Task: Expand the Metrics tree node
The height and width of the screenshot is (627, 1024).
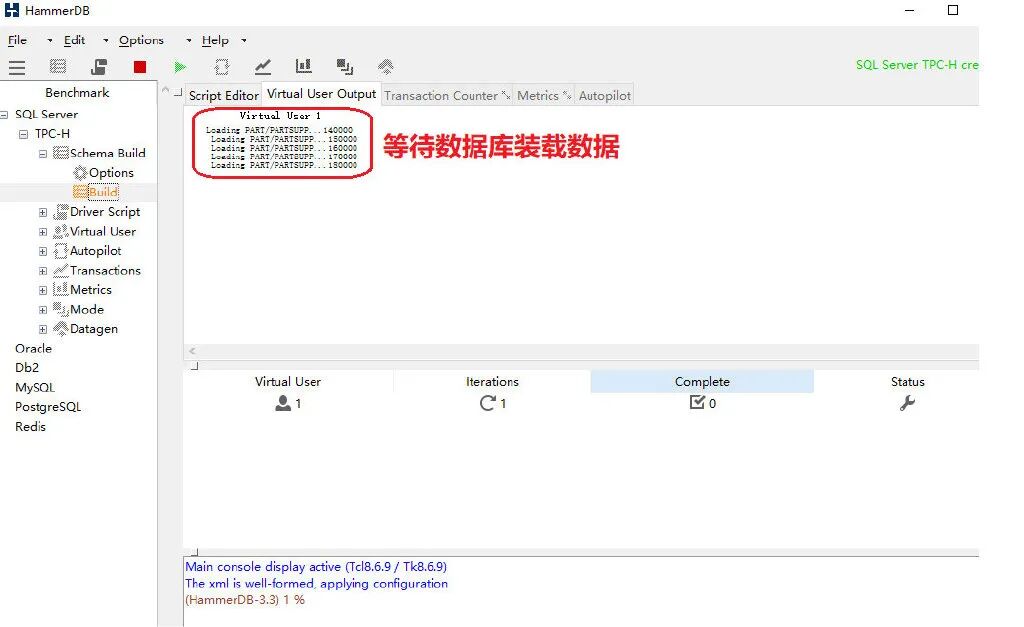Action: pos(42,290)
